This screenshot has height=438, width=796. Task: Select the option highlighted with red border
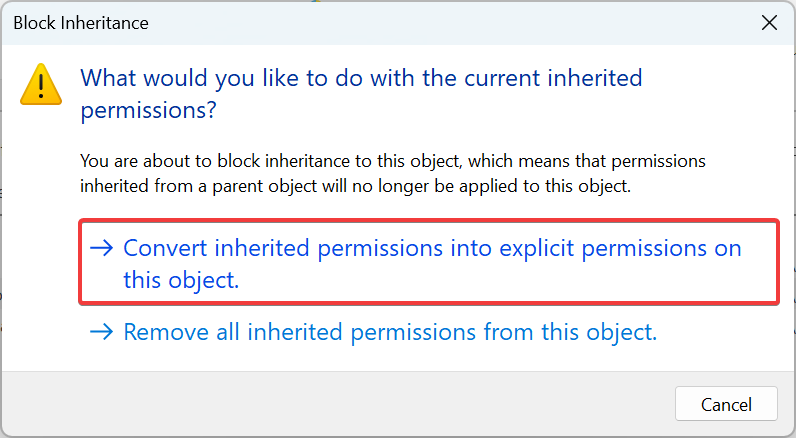tap(429, 262)
